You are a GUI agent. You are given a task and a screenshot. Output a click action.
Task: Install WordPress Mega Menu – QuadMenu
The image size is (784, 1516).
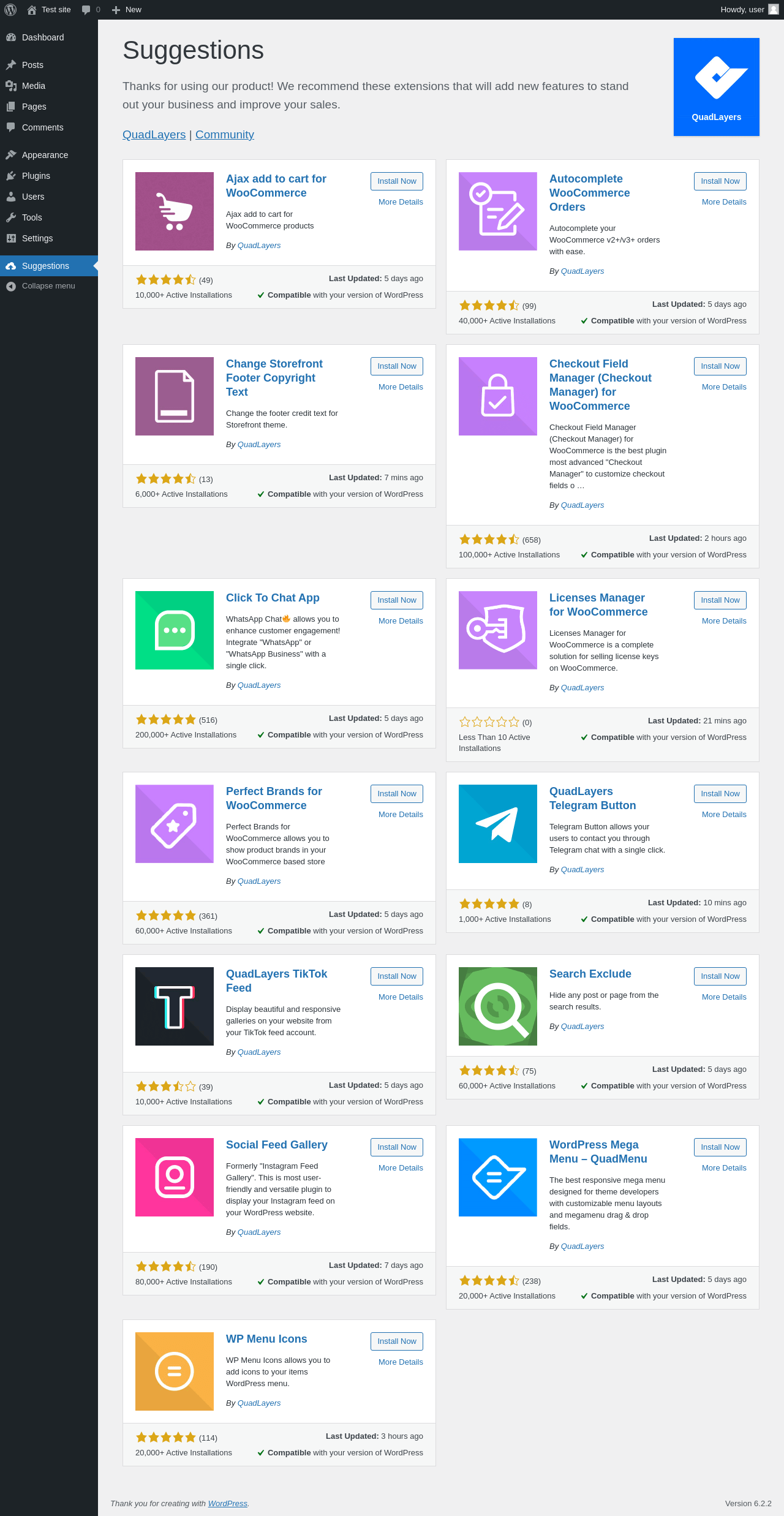[x=720, y=1147]
